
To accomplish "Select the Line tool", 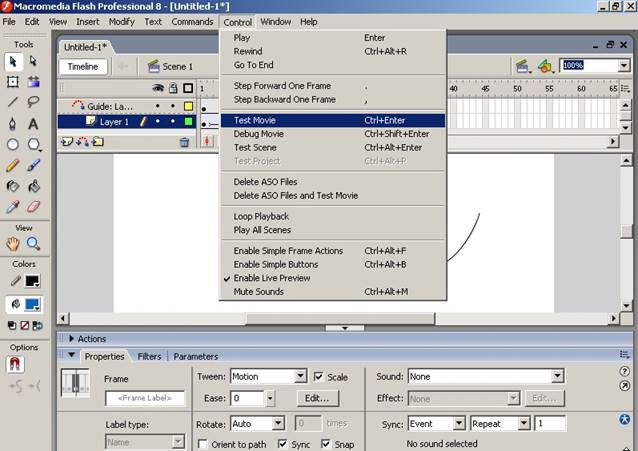I will (x=13, y=102).
